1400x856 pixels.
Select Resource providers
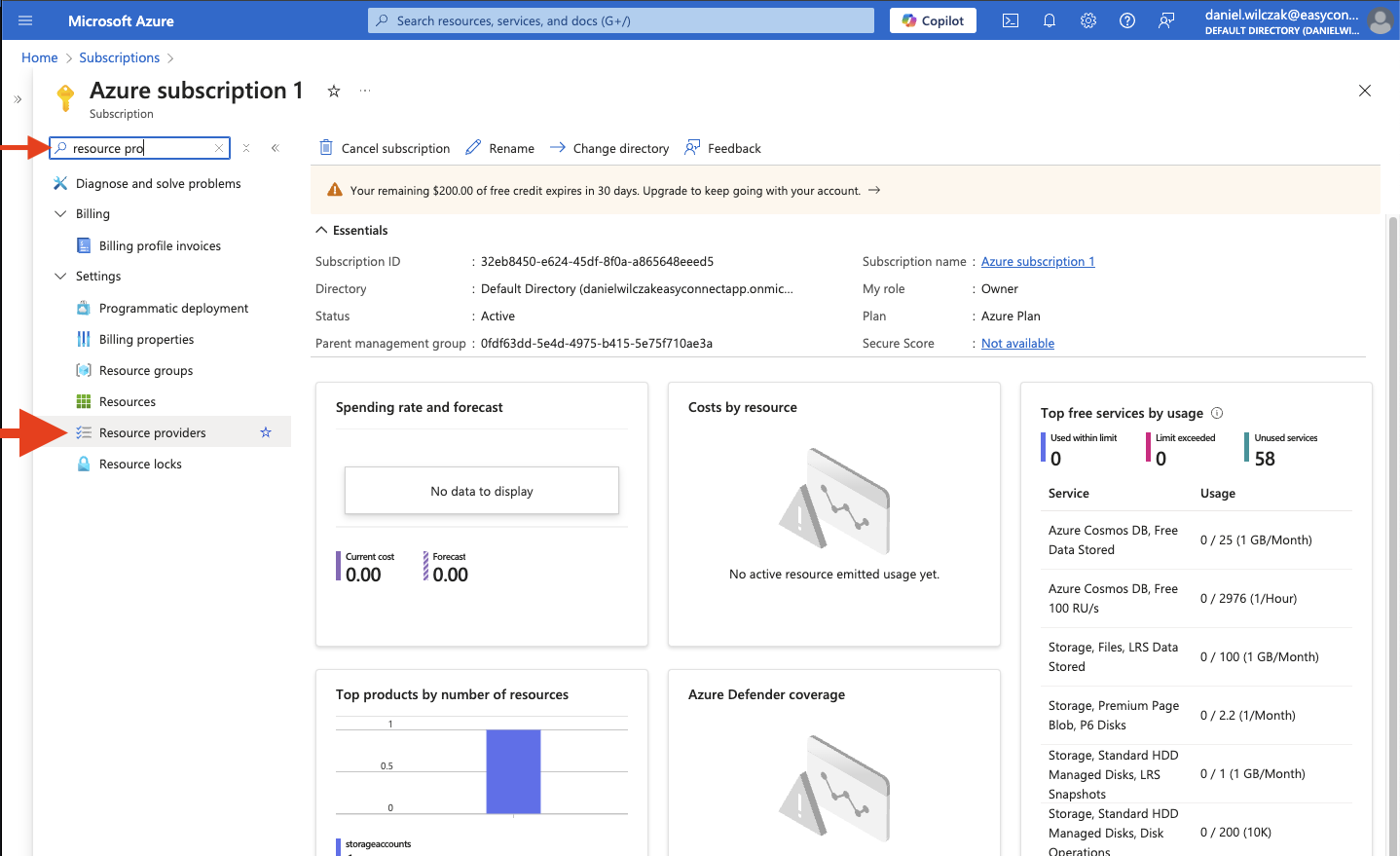coord(153,432)
